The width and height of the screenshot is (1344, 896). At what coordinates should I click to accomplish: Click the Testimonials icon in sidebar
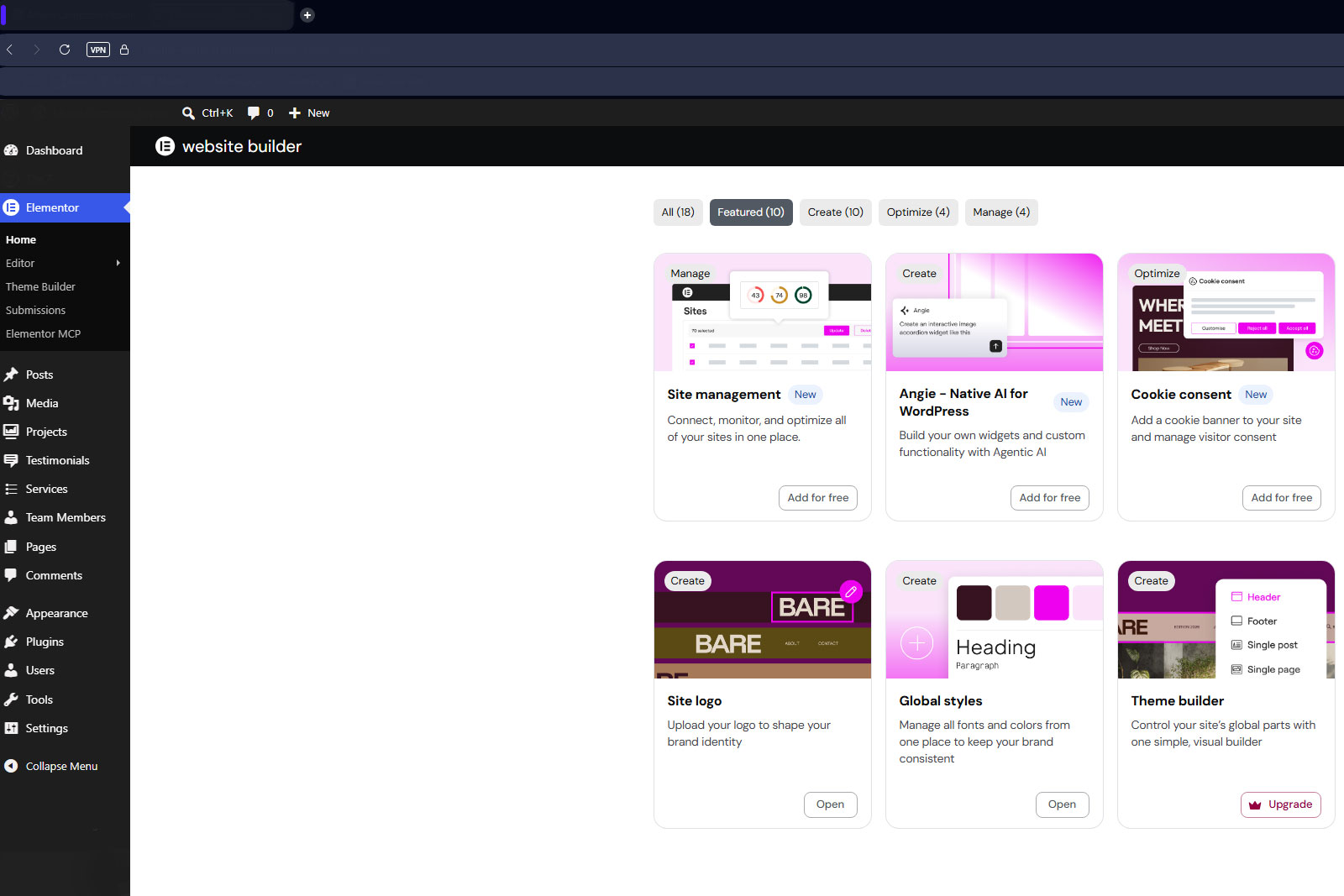pos(11,460)
